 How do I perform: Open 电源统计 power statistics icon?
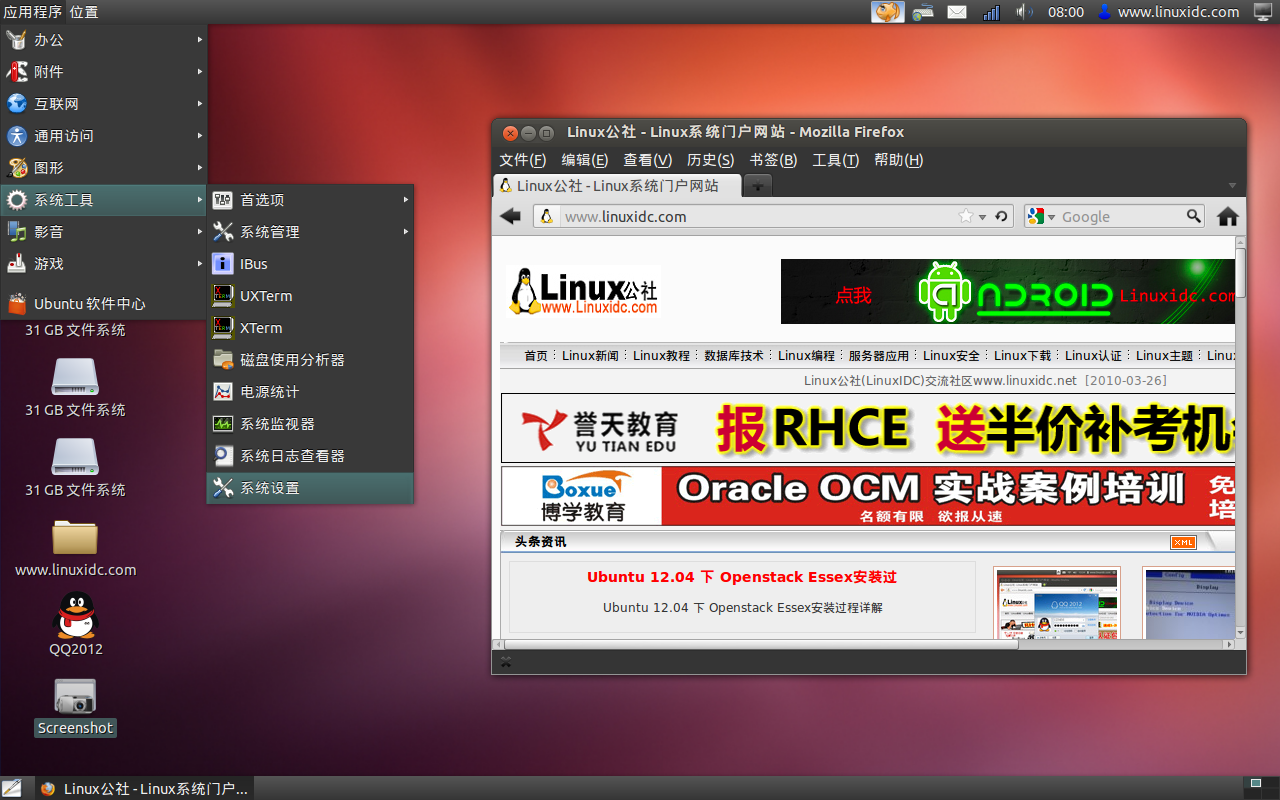(x=223, y=392)
